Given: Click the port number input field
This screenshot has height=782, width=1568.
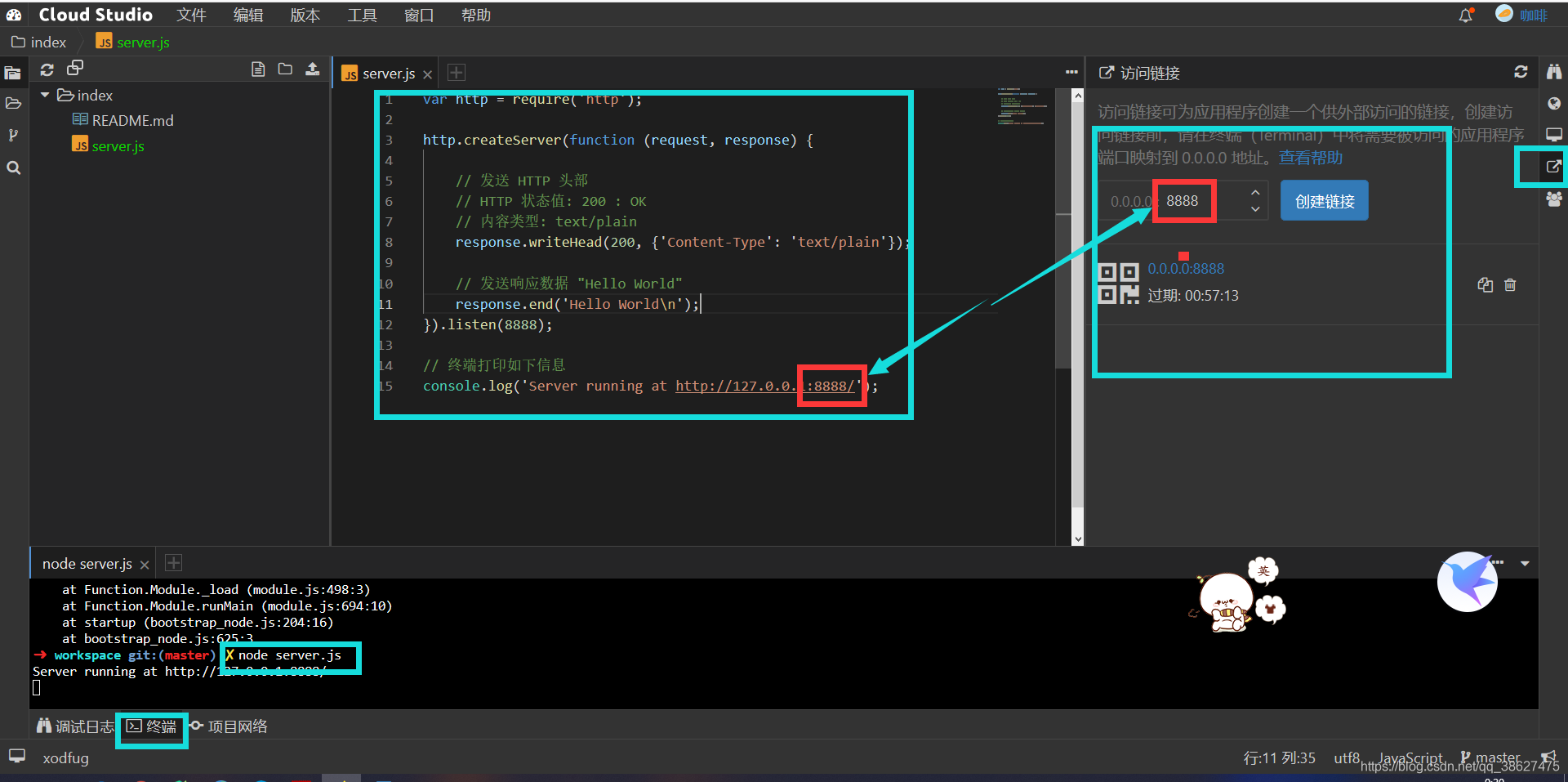Looking at the screenshot, I should click(1182, 201).
